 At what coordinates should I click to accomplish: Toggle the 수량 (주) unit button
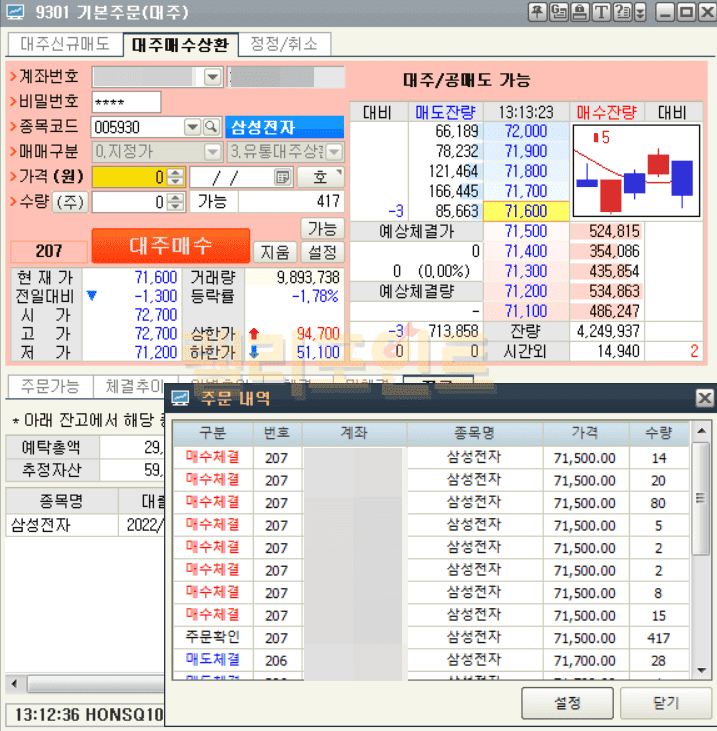pyautogui.click(x=70, y=202)
